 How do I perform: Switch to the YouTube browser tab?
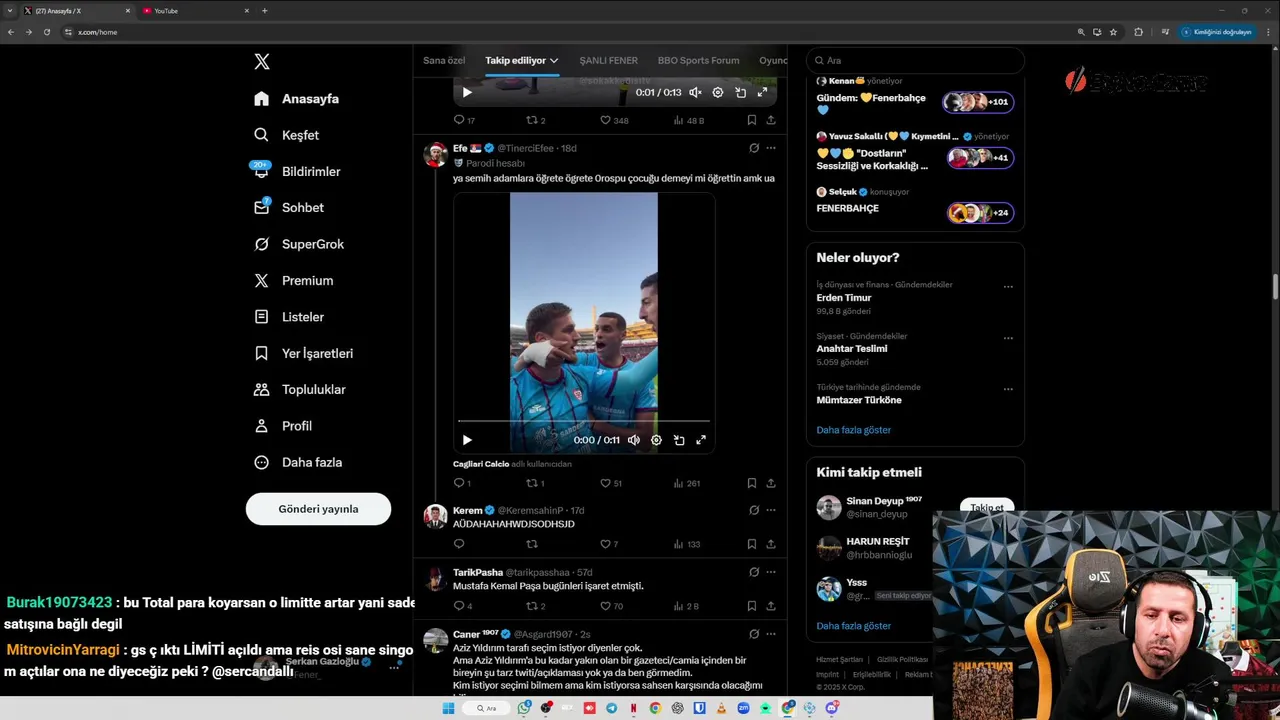coord(196,11)
